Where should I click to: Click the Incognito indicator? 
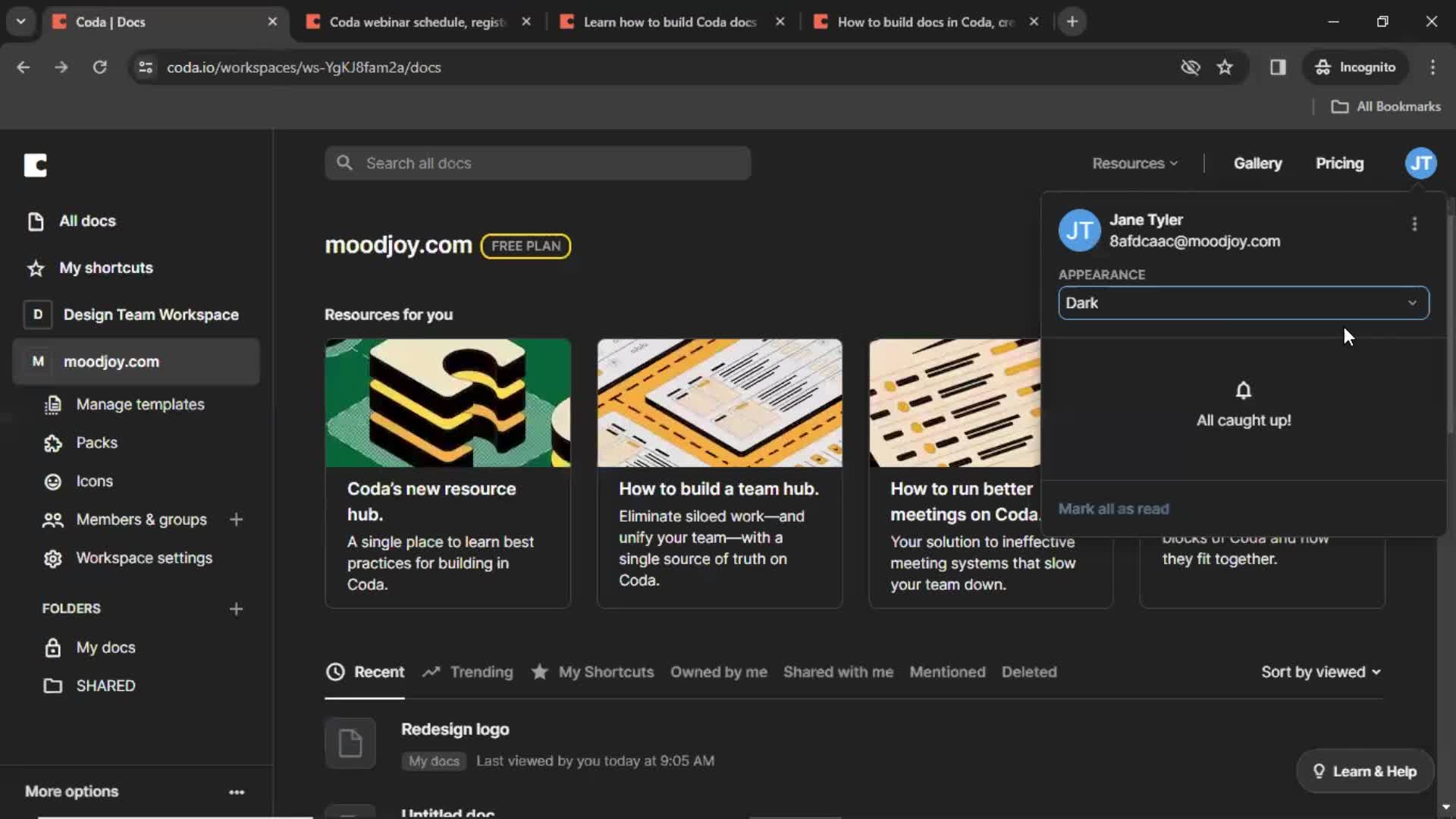point(1356,67)
